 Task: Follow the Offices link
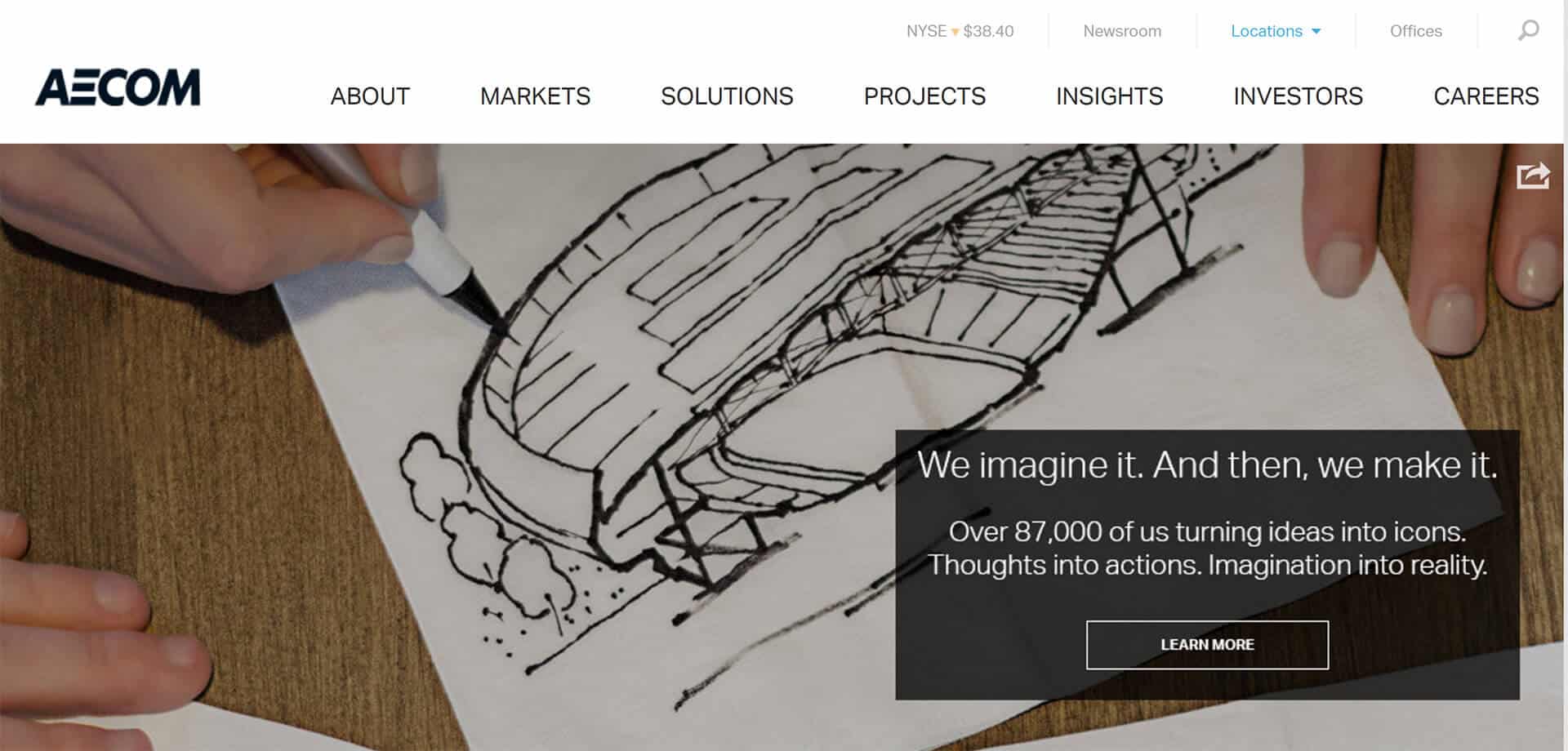tap(1416, 31)
